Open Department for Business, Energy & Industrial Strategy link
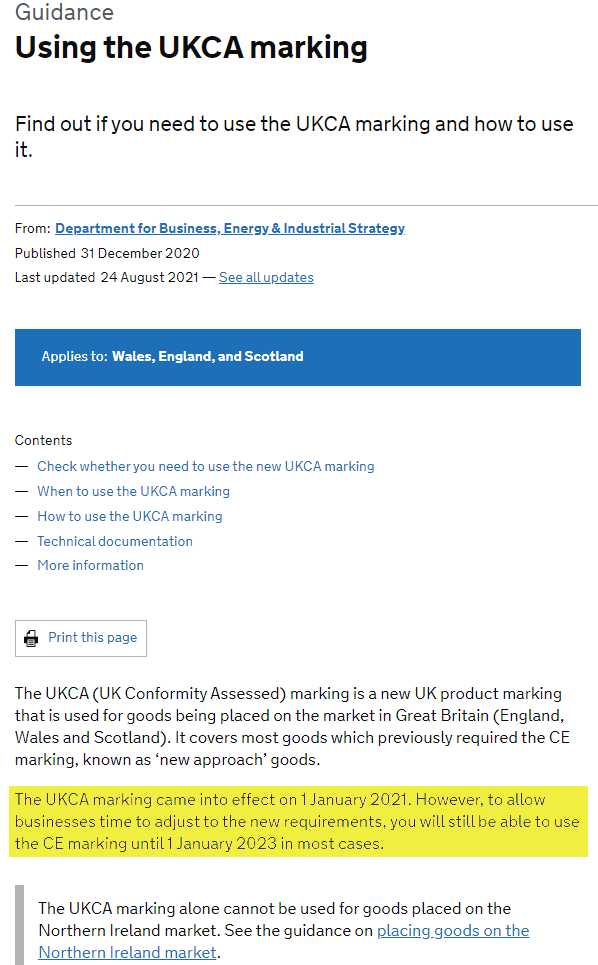 [x=230, y=228]
